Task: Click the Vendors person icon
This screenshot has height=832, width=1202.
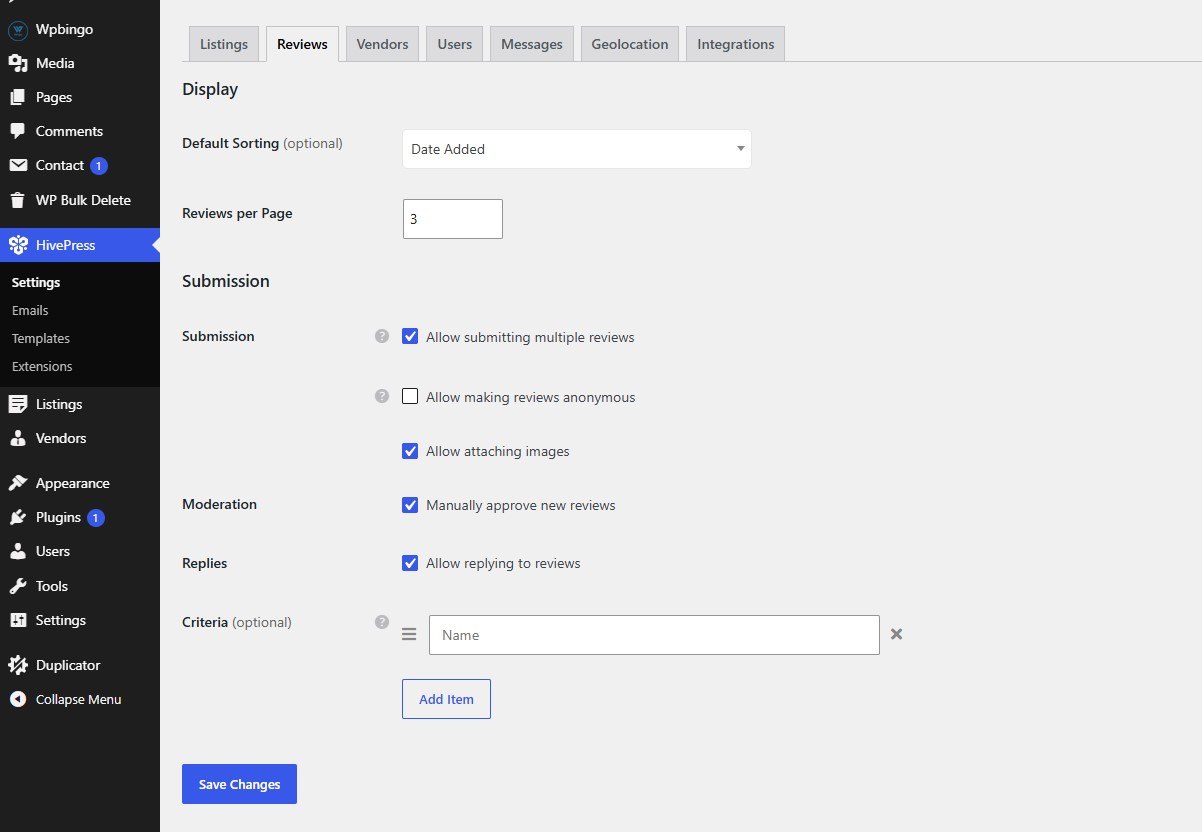Action: (x=17, y=438)
